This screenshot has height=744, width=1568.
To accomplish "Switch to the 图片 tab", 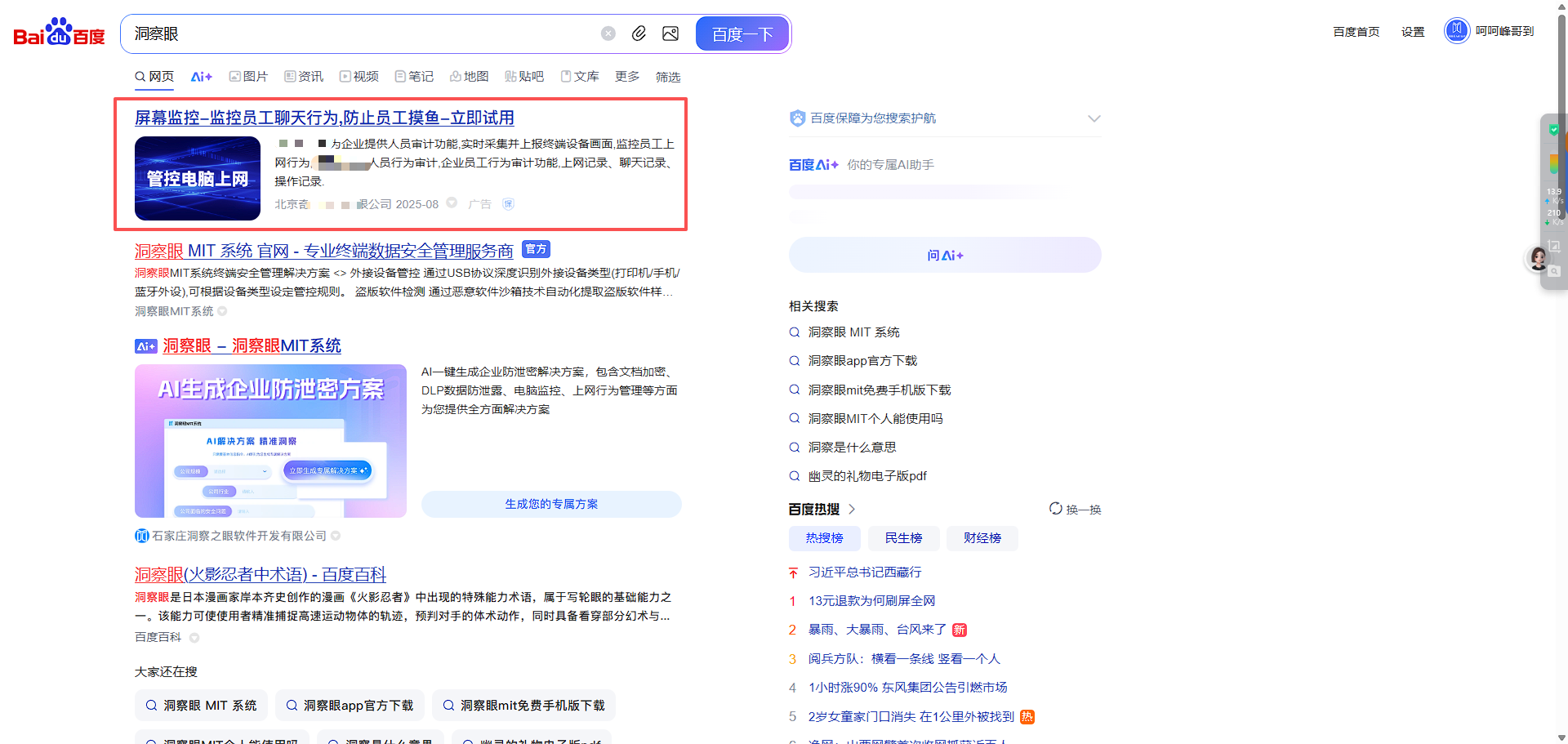I will pos(248,77).
